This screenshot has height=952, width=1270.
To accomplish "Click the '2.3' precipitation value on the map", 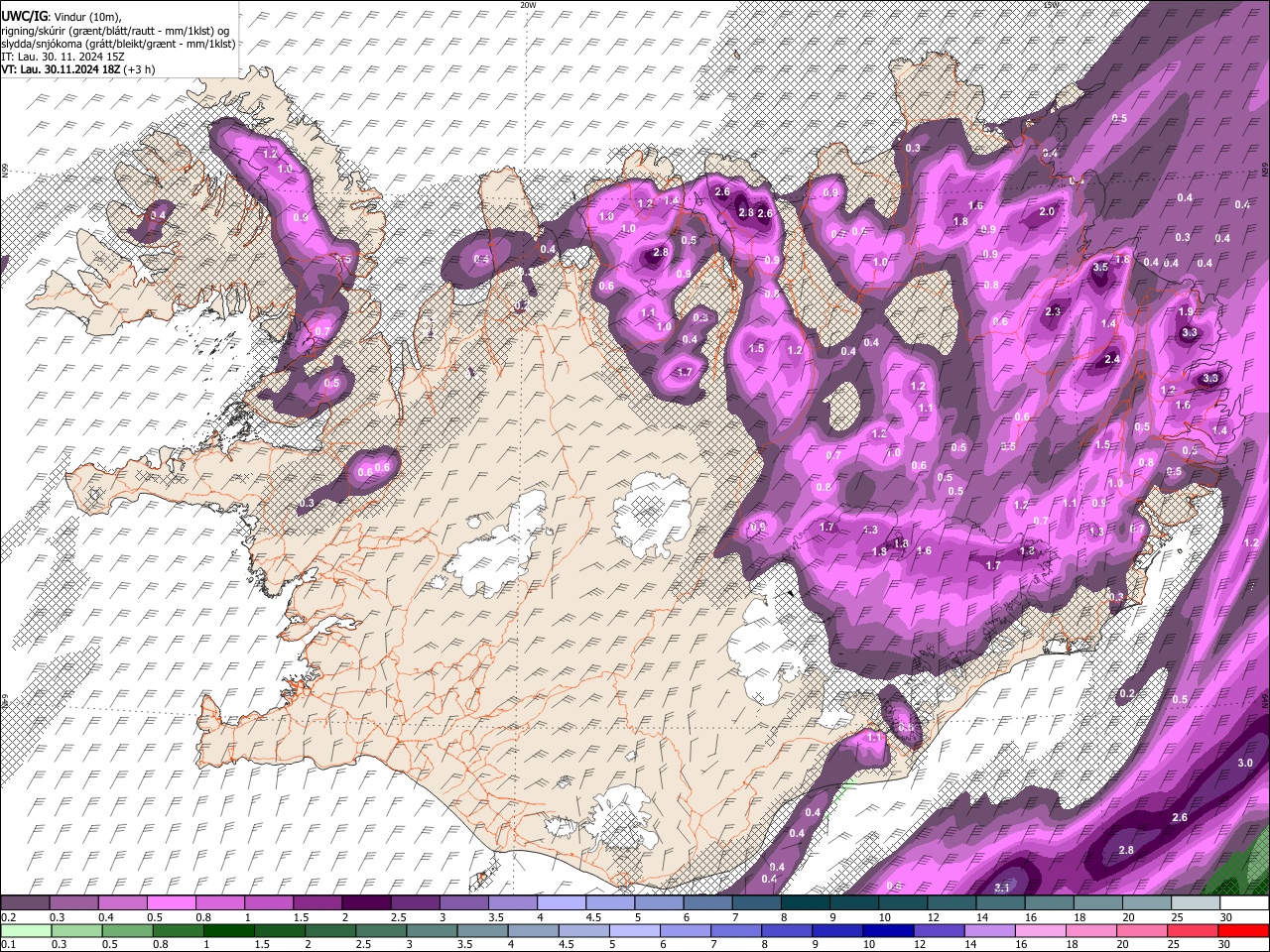I will [x=1053, y=311].
